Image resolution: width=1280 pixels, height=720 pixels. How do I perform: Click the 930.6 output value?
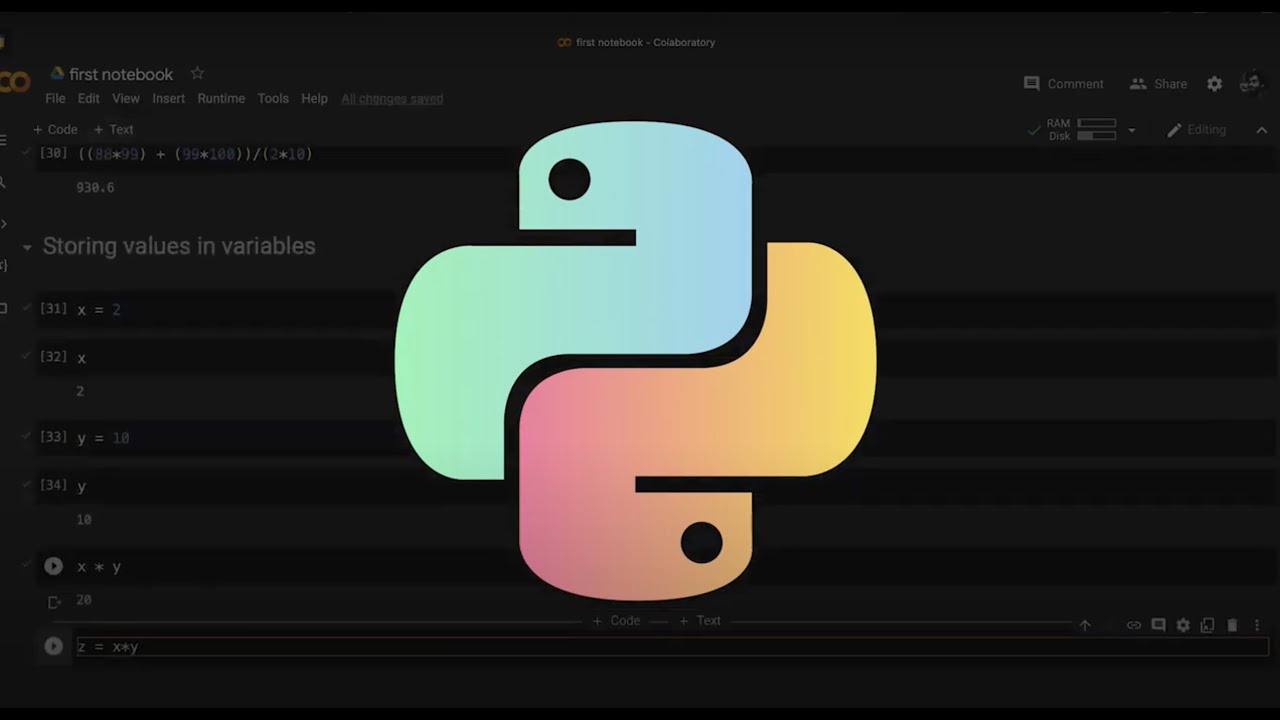[x=95, y=187]
